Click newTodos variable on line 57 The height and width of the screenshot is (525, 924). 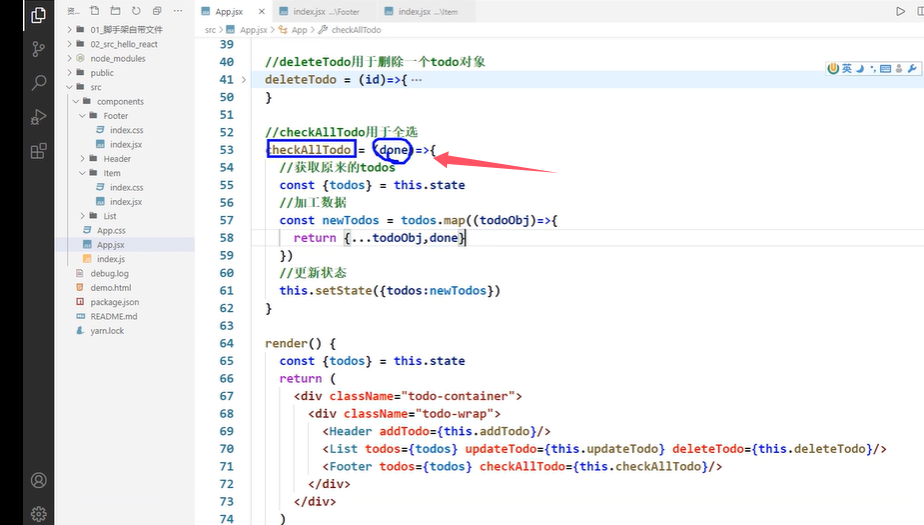[351, 220]
